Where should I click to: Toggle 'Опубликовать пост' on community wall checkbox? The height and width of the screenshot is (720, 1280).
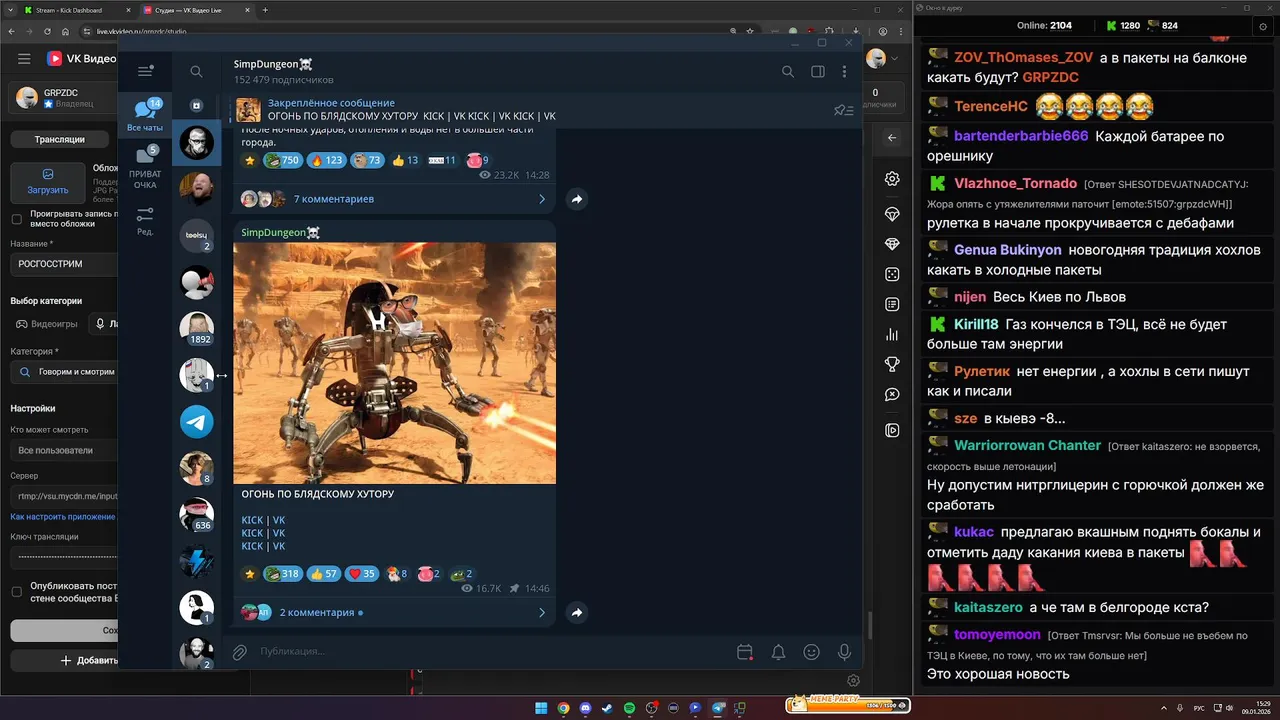16,592
